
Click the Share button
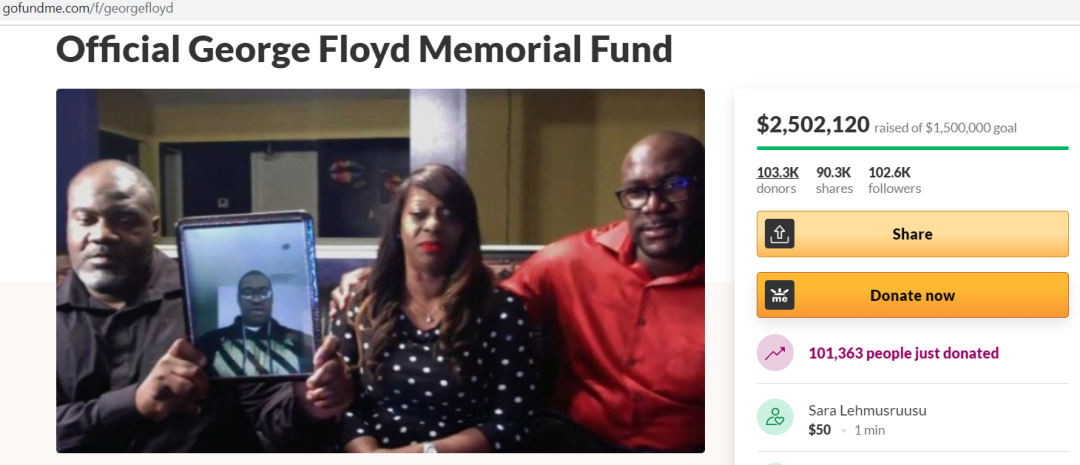(913, 234)
